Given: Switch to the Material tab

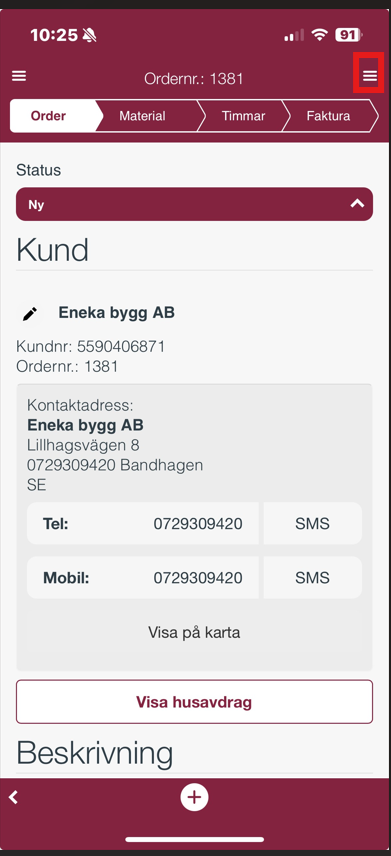Looking at the screenshot, I should pos(145,116).
